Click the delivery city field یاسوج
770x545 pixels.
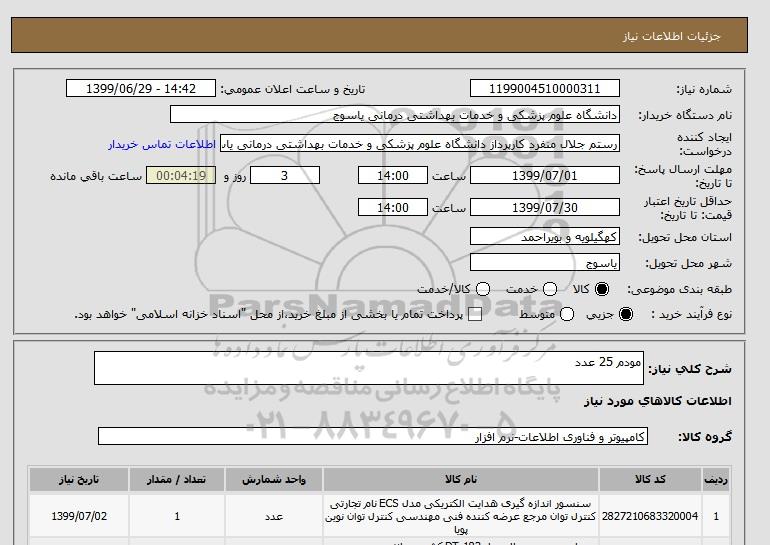click(545, 263)
